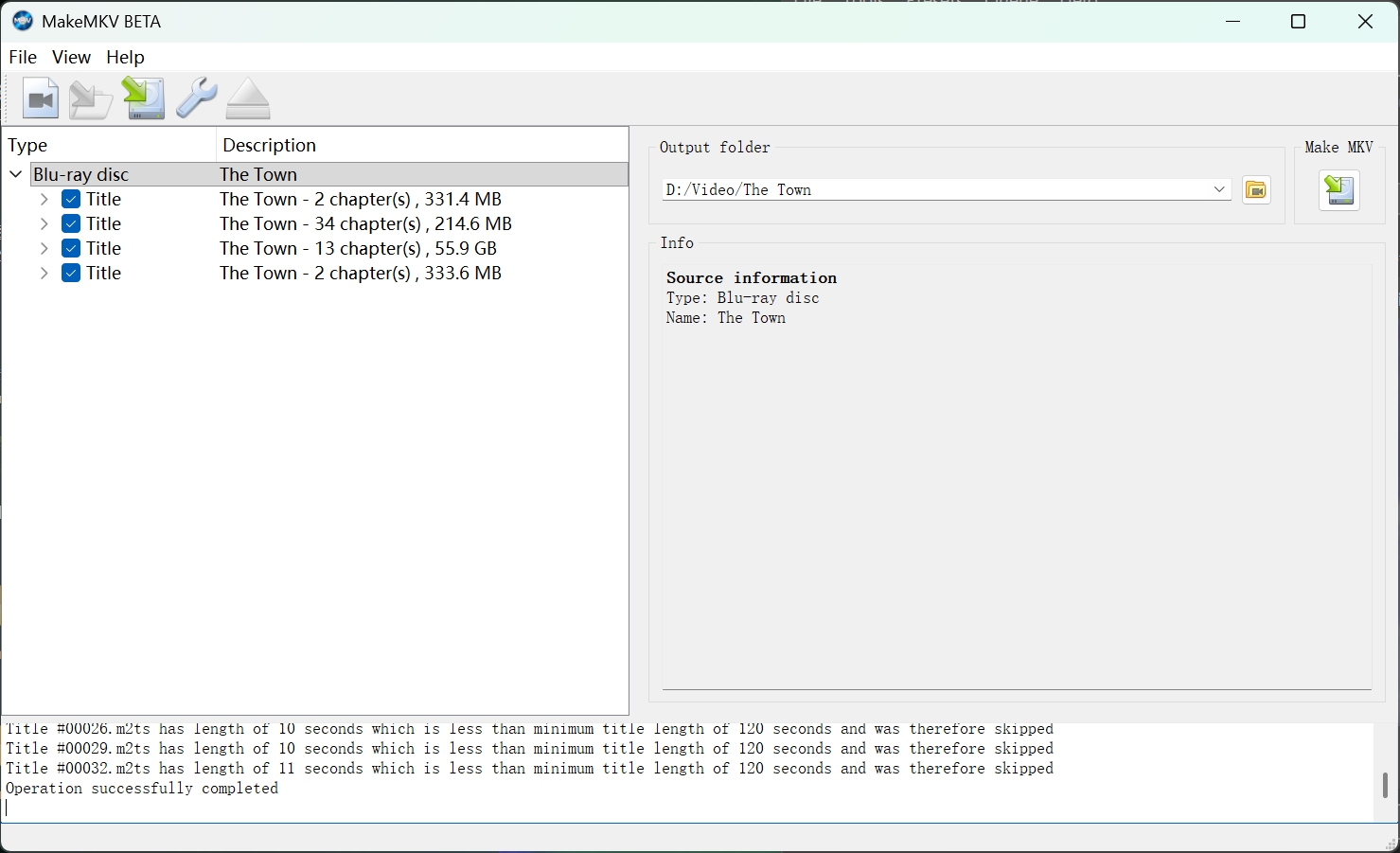Open the File menu
Screen dimensions: 1400x853
pyautogui.click(x=23, y=57)
